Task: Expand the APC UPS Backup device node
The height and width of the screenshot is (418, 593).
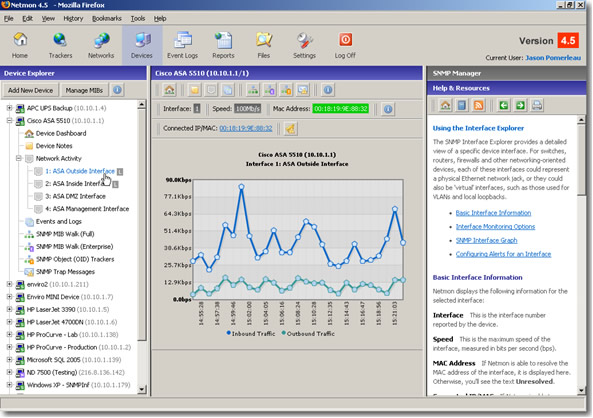Action: tap(9, 108)
